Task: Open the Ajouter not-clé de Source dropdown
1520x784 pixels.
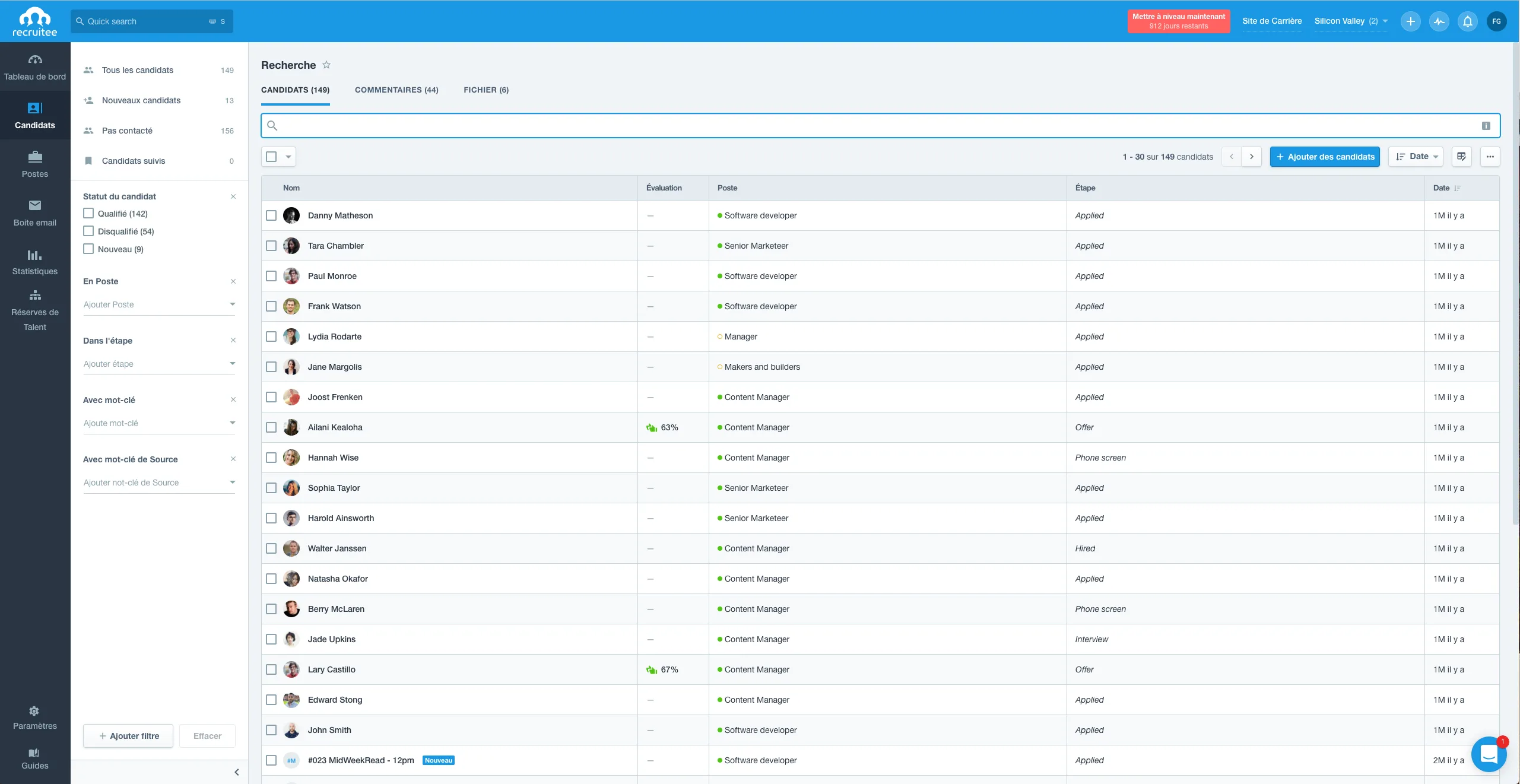Action: [159, 483]
